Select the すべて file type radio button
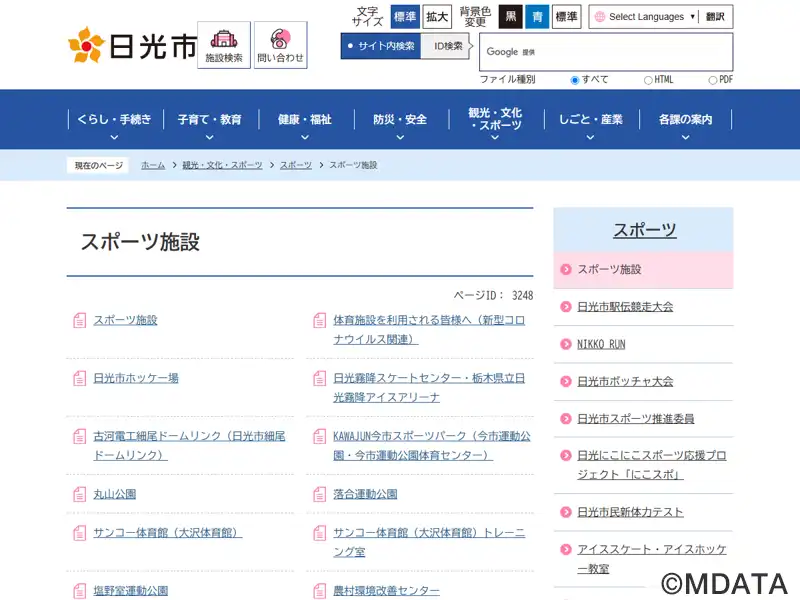The width and height of the screenshot is (800, 600). coord(575,80)
